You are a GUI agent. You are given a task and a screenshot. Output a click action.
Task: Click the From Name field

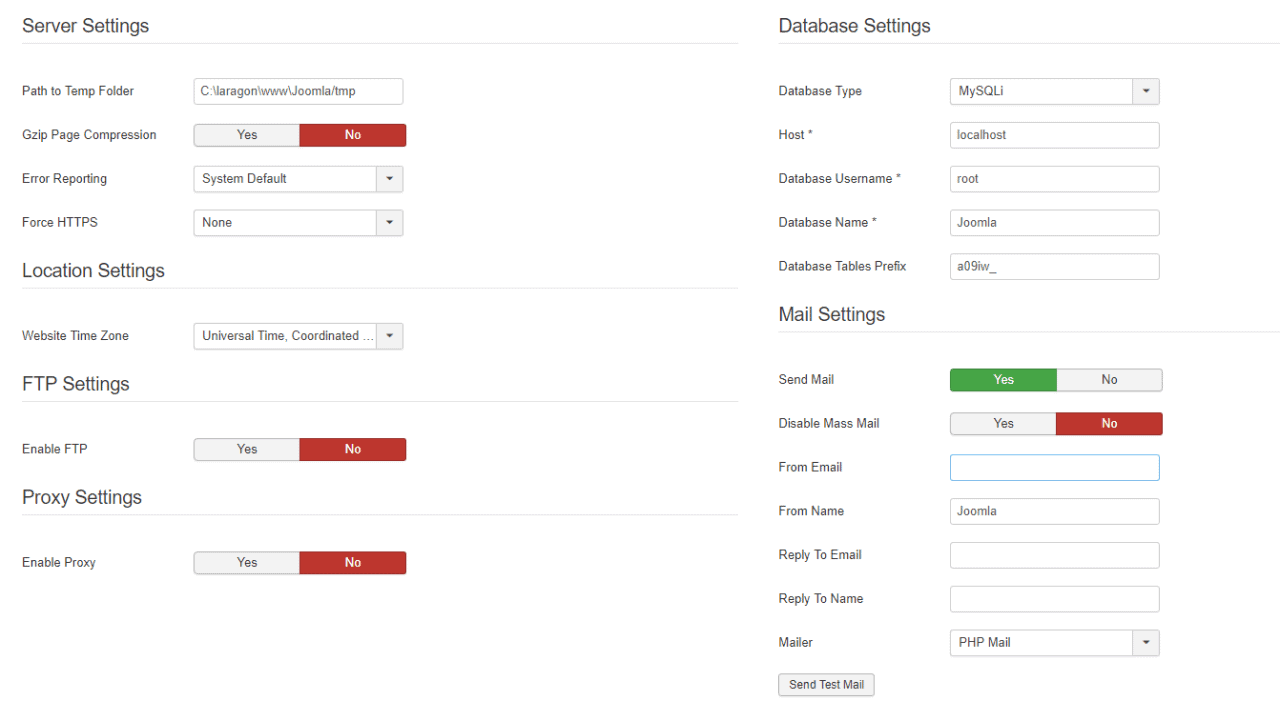tap(1054, 512)
